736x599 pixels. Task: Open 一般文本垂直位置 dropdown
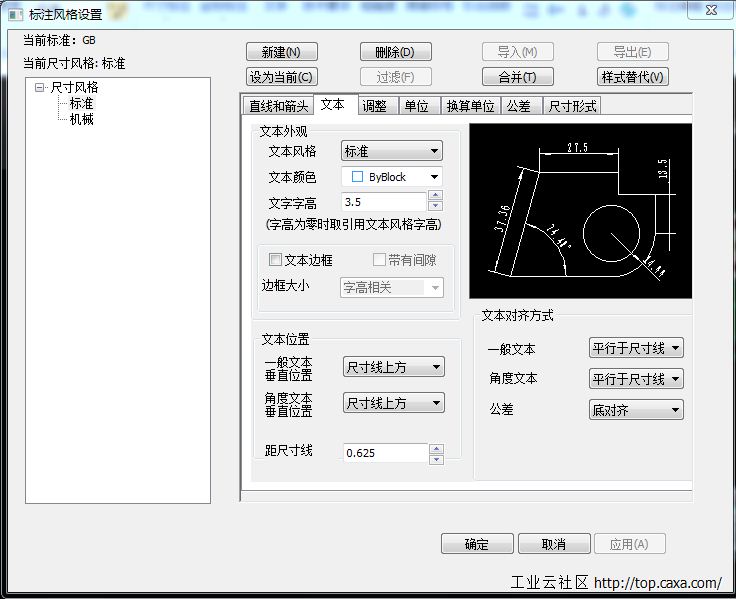coord(393,368)
